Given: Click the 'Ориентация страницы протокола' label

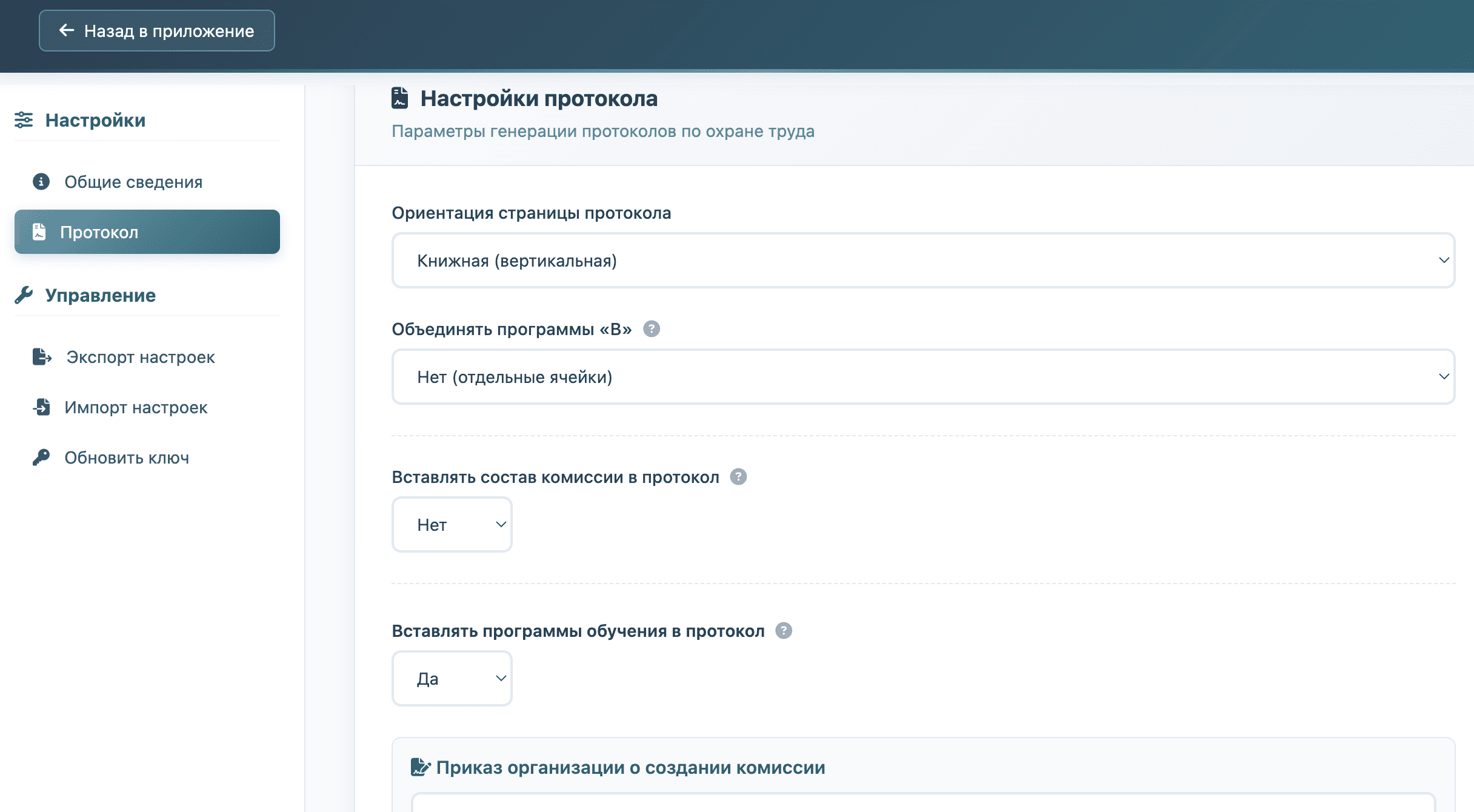Looking at the screenshot, I should [532, 213].
